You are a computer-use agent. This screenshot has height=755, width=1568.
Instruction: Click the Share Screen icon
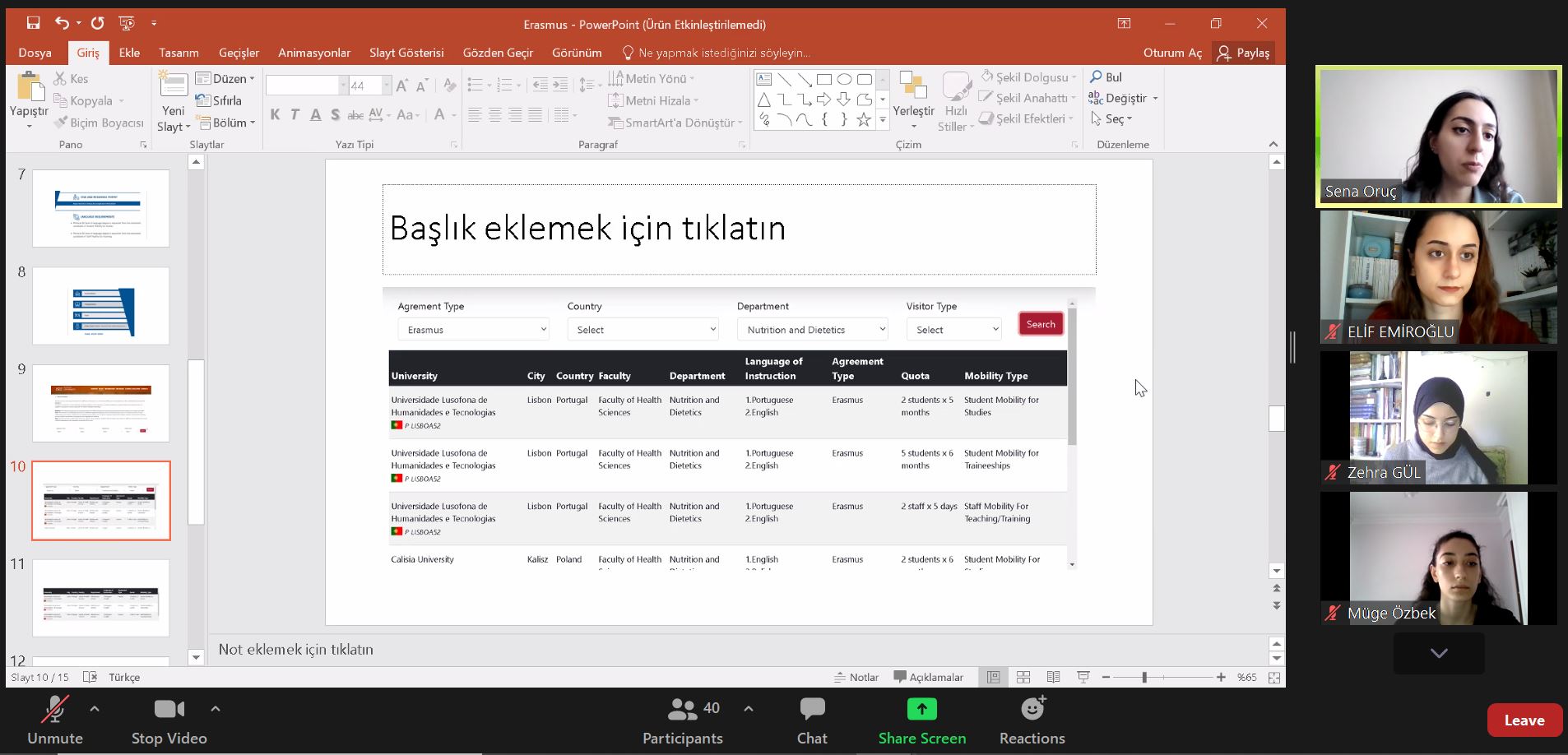coord(921,710)
